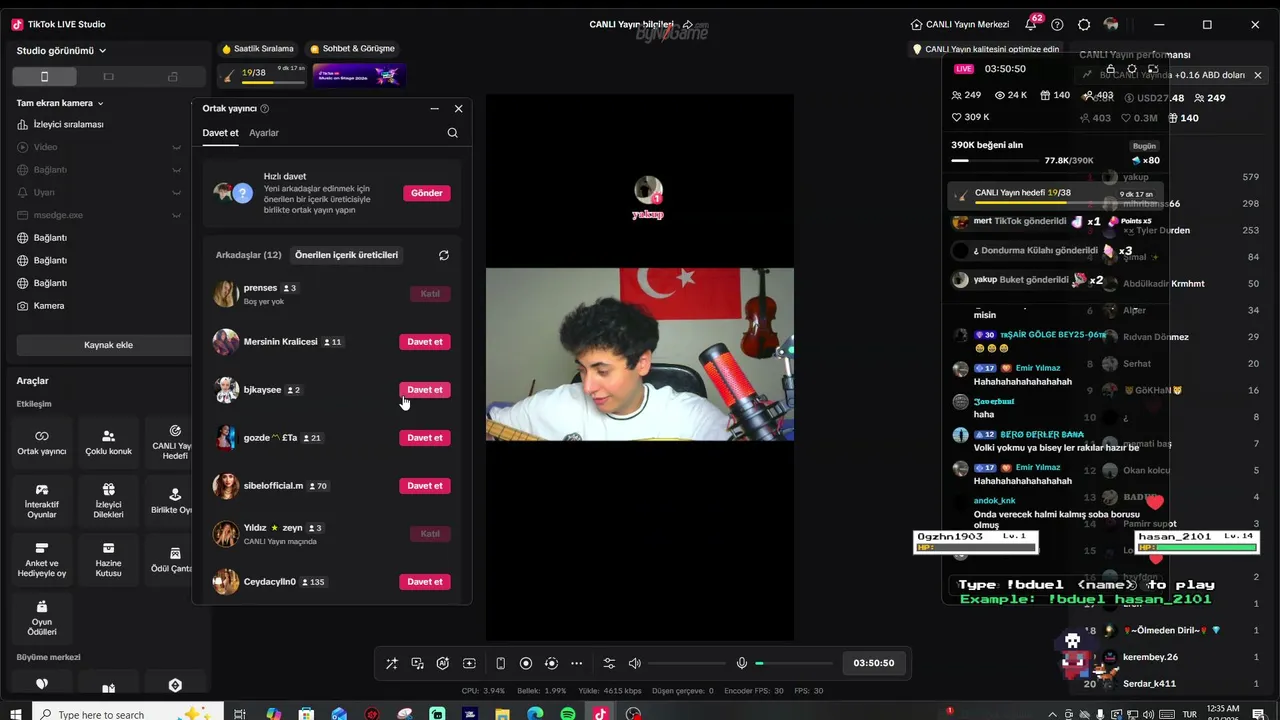Click the phone orientation icon in bottom toolbar
This screenshot has height=720, width=1280.
click(500, 663)
